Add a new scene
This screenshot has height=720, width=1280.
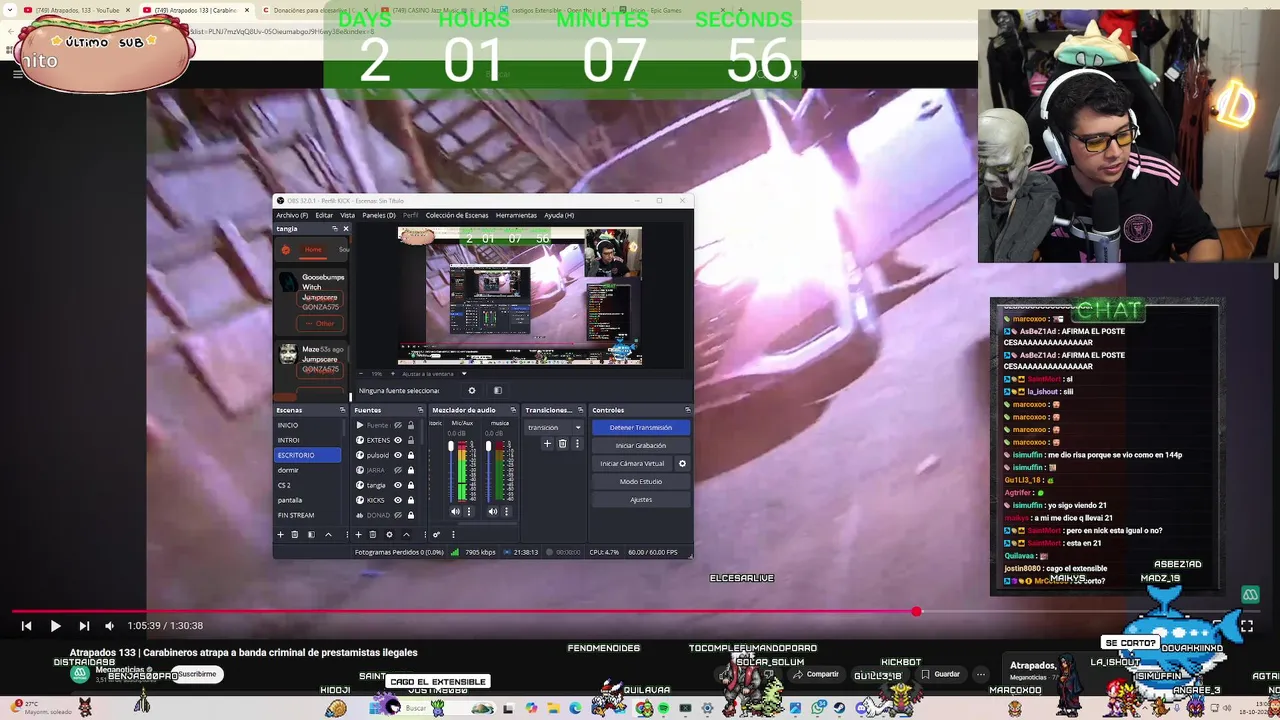click(x=280, y=535)
